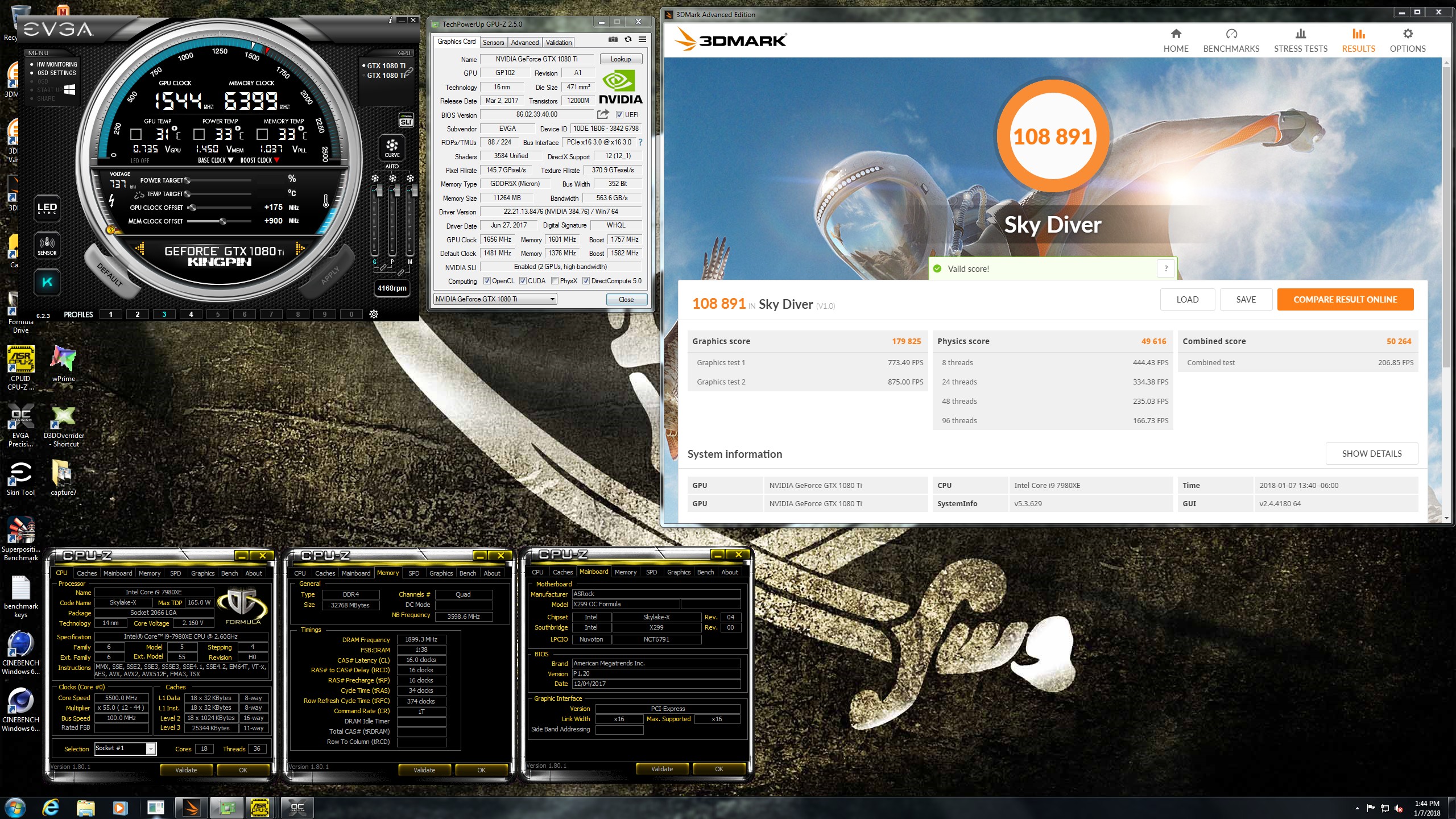
Task: Toggle fan AUTO mode in EVGA Precision
Action: click(392, 166)
